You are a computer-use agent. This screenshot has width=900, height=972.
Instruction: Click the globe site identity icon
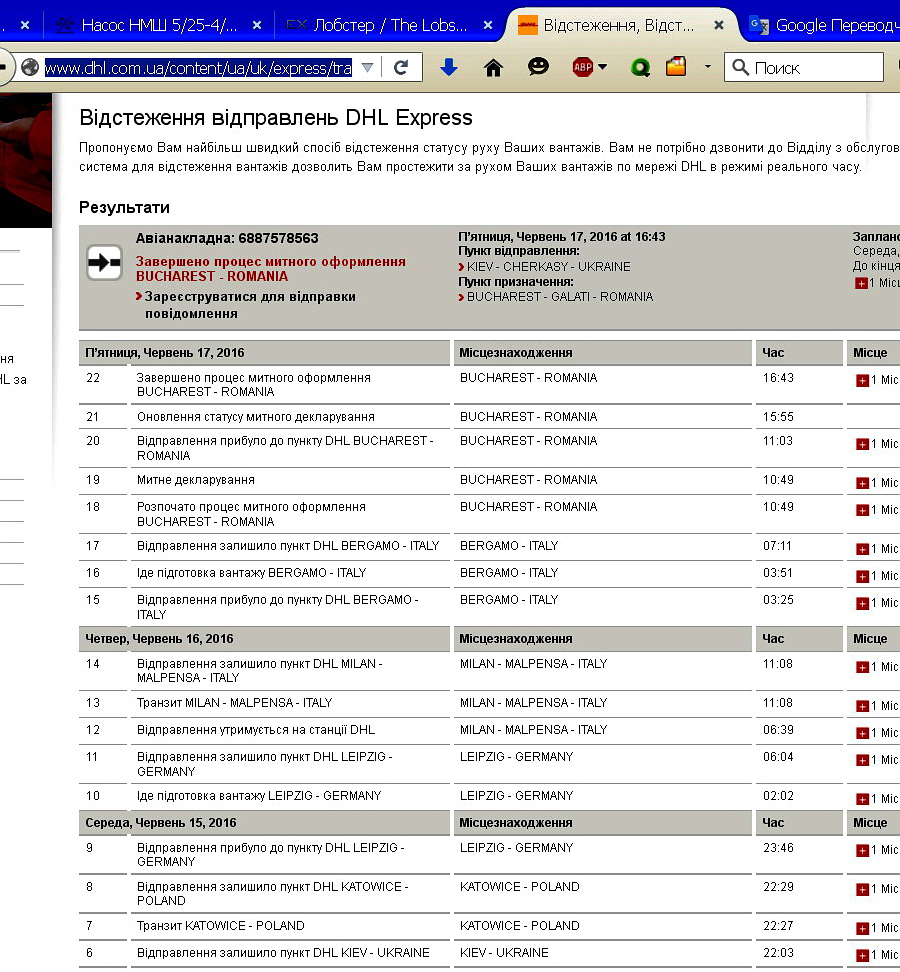(30, 67)
